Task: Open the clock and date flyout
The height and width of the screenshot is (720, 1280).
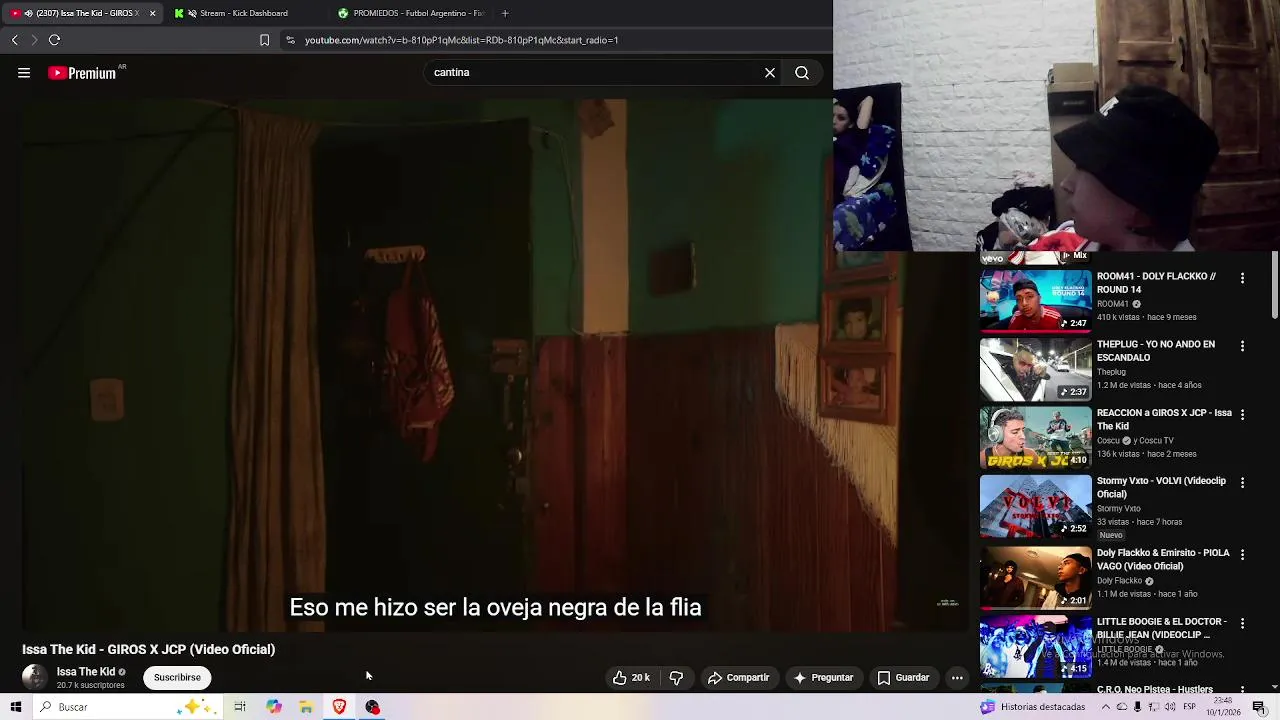Action: click(1223, 707)
